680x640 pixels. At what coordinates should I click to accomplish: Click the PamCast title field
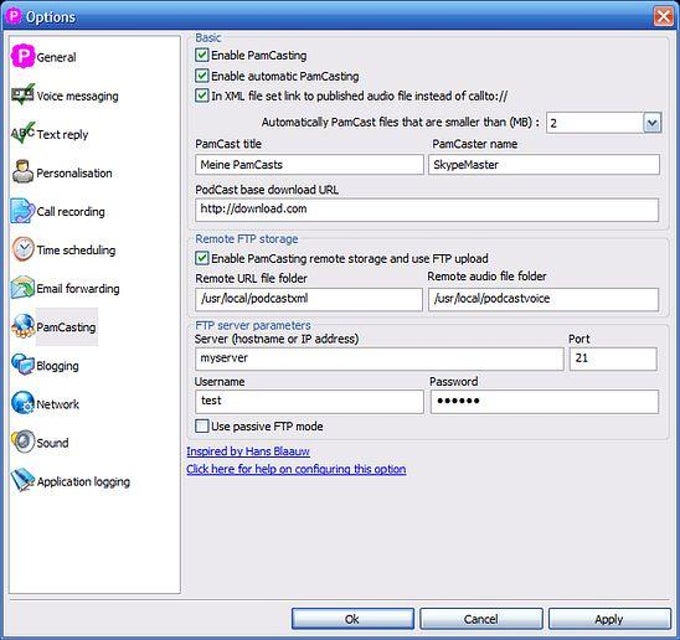click(x=309, y=165)
